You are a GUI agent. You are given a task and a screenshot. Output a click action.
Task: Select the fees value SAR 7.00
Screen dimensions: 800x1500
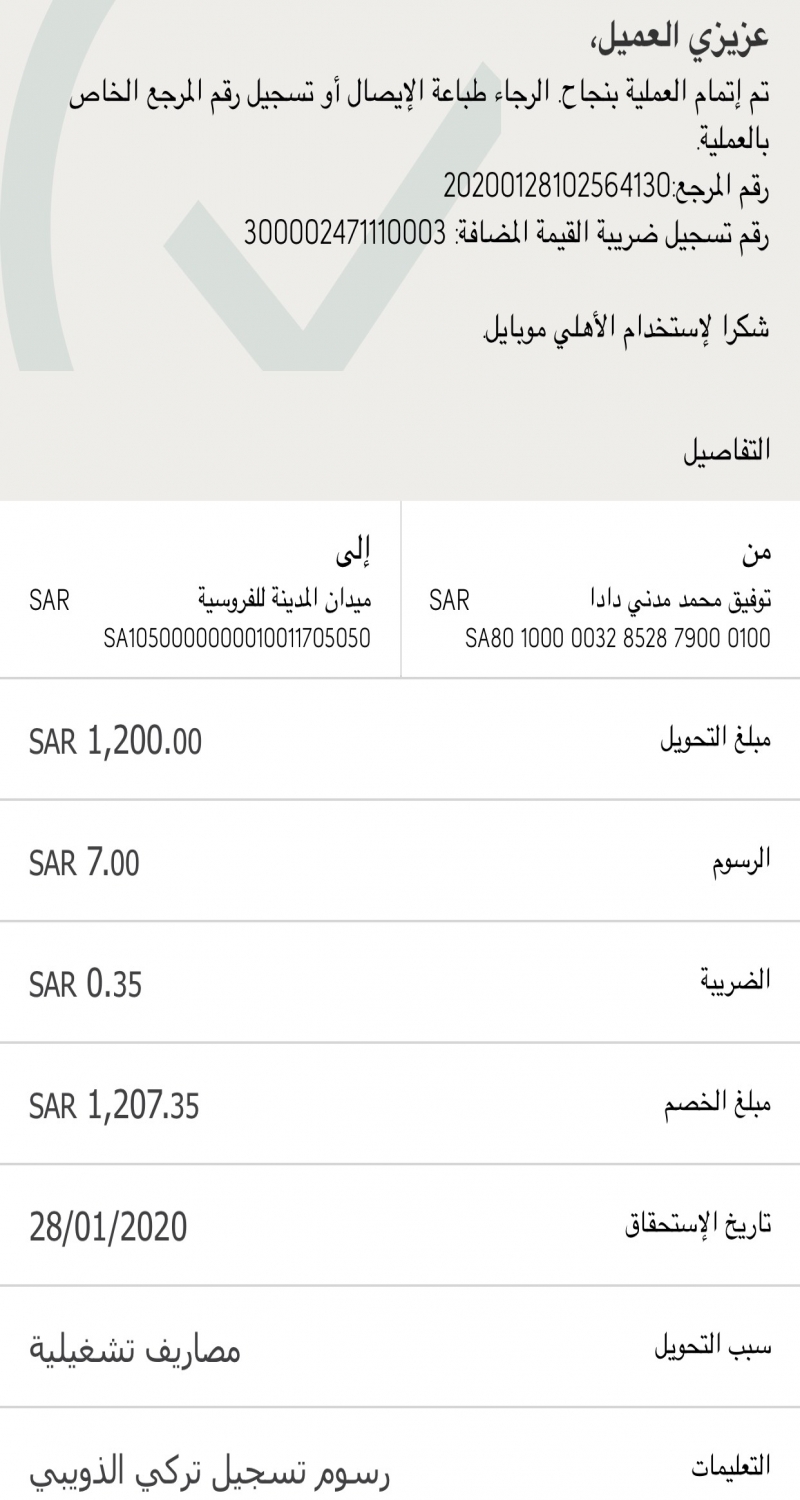[84, 863]
